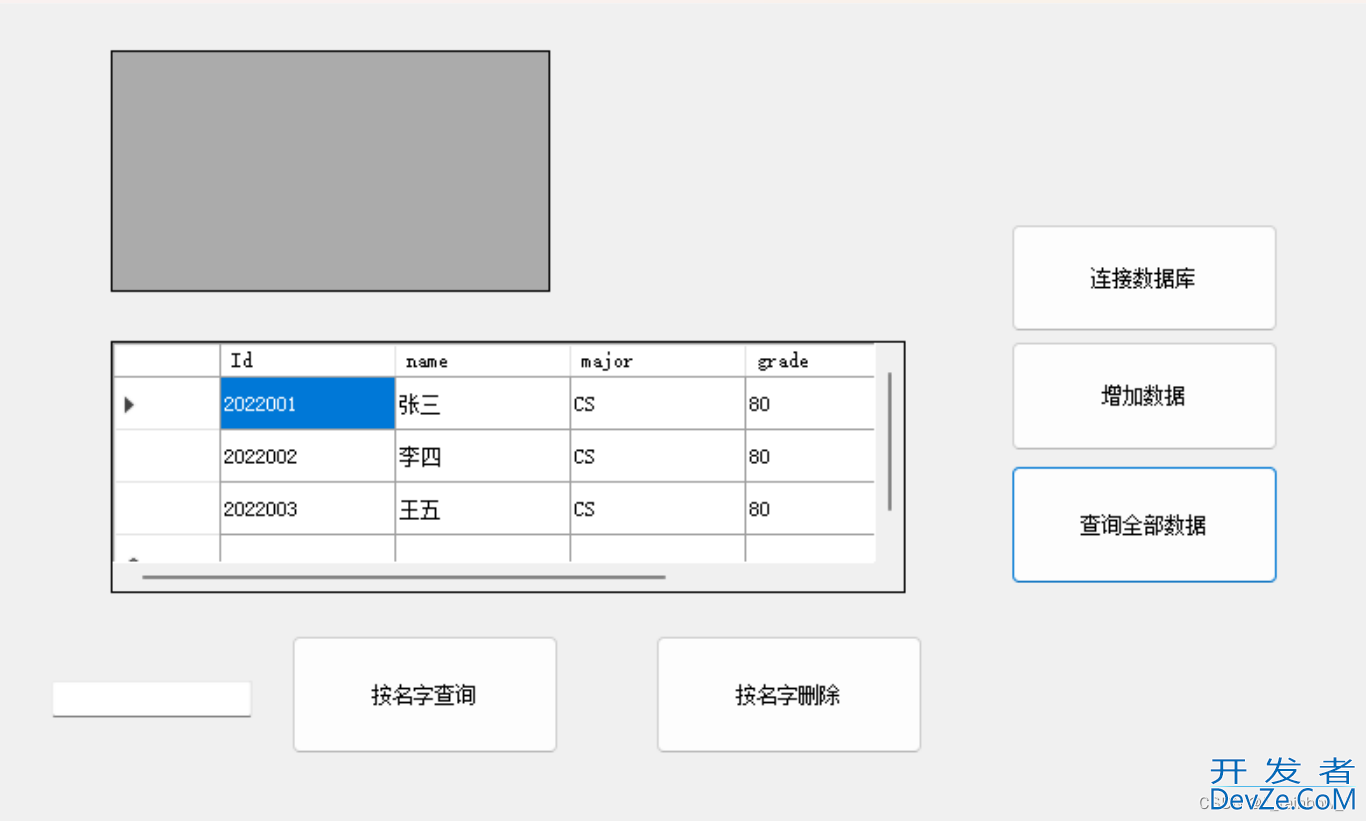Select the grade 80 cell for 王五

click(x=810, y=509)
